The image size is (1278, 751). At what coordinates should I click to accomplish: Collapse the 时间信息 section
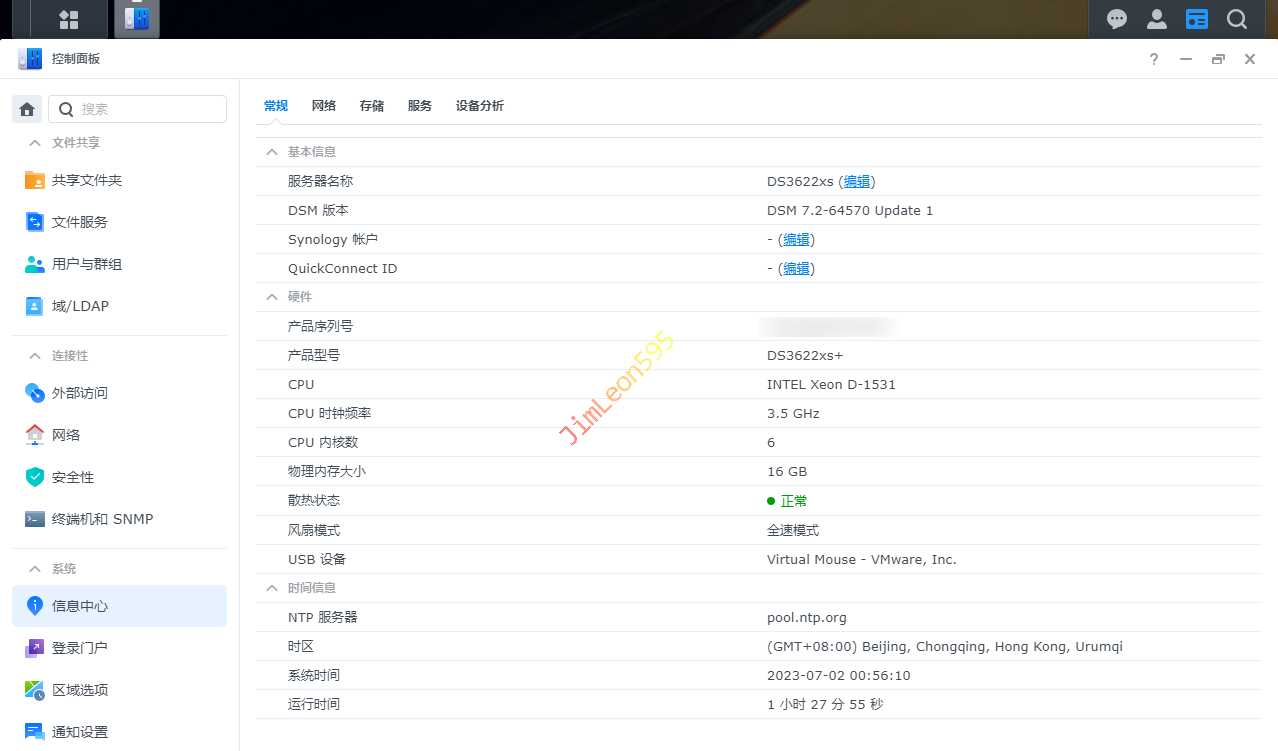pos(271,588)
